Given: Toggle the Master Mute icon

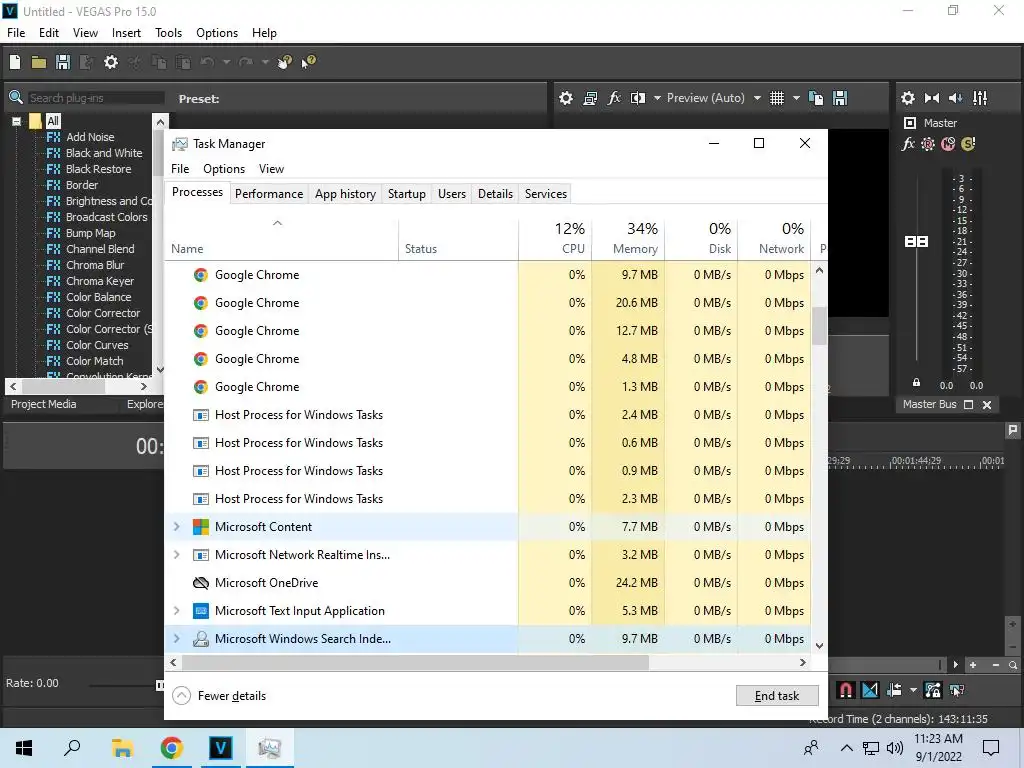Looking at the screenshot, I should click(948, 144).
